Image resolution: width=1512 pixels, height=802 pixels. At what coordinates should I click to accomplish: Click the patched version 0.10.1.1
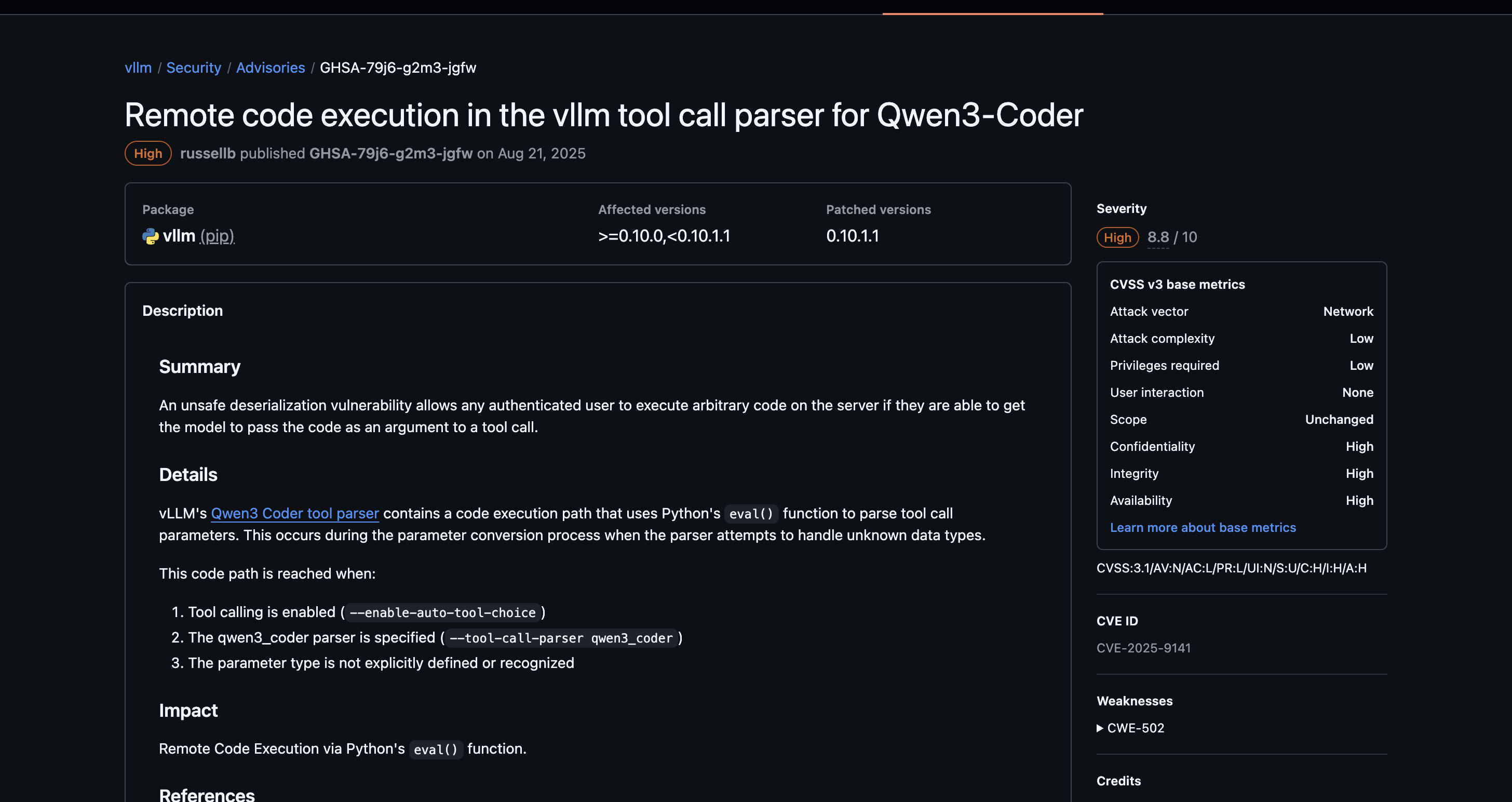pyautogui.click(x=852, y=236)
